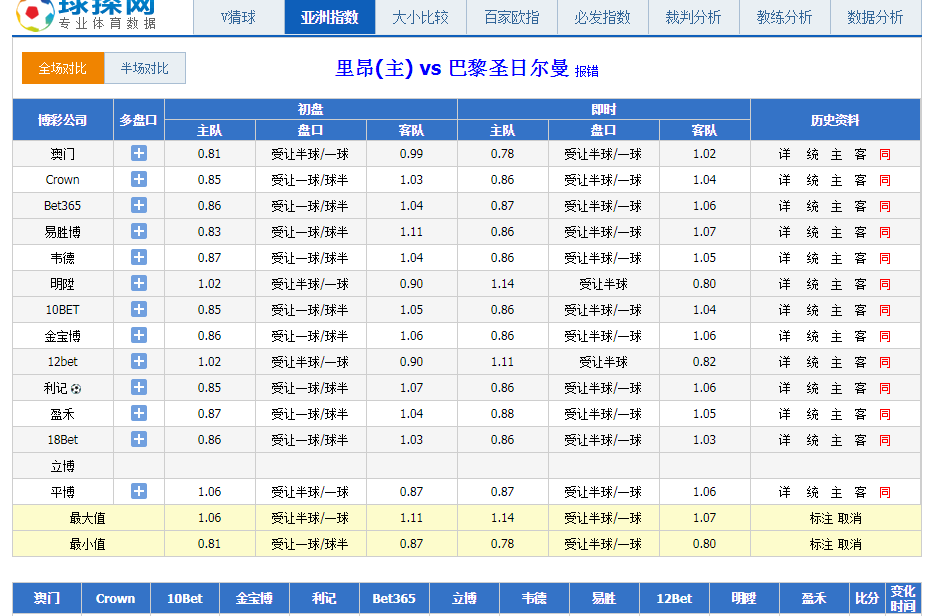Click the 博彩公司 column header

click(x=63, y=120)
